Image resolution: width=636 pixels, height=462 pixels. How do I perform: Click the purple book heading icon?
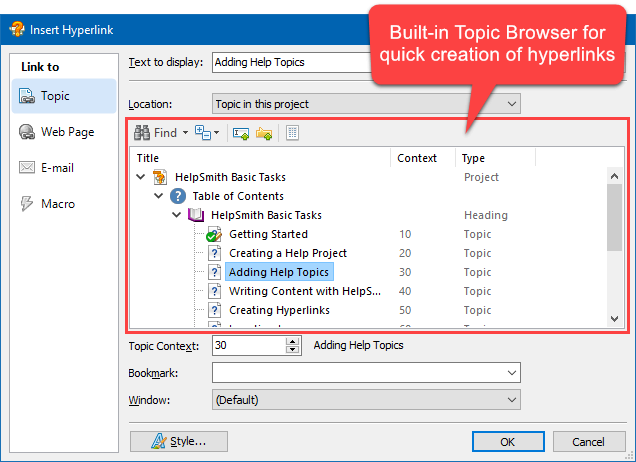tap(196, 215)
